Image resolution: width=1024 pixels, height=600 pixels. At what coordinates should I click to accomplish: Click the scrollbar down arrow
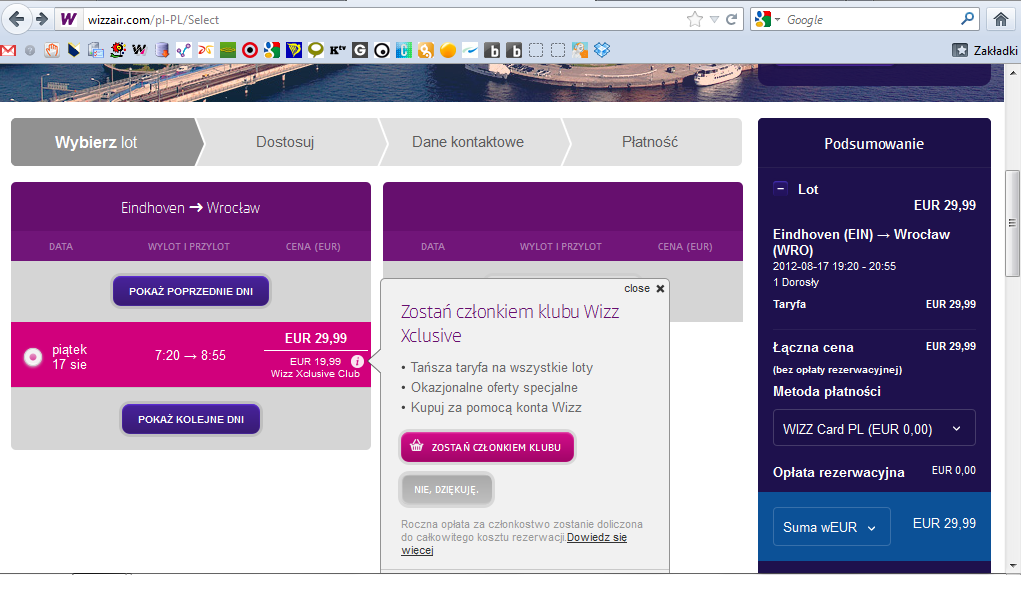1013,565
